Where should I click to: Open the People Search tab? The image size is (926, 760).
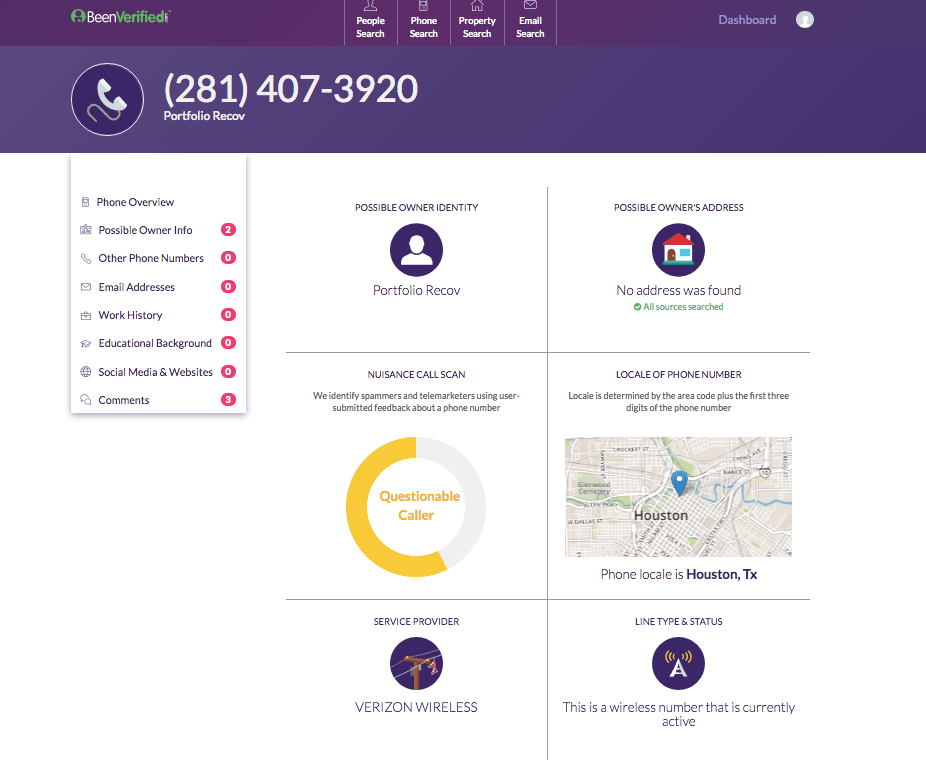[370, 22]
